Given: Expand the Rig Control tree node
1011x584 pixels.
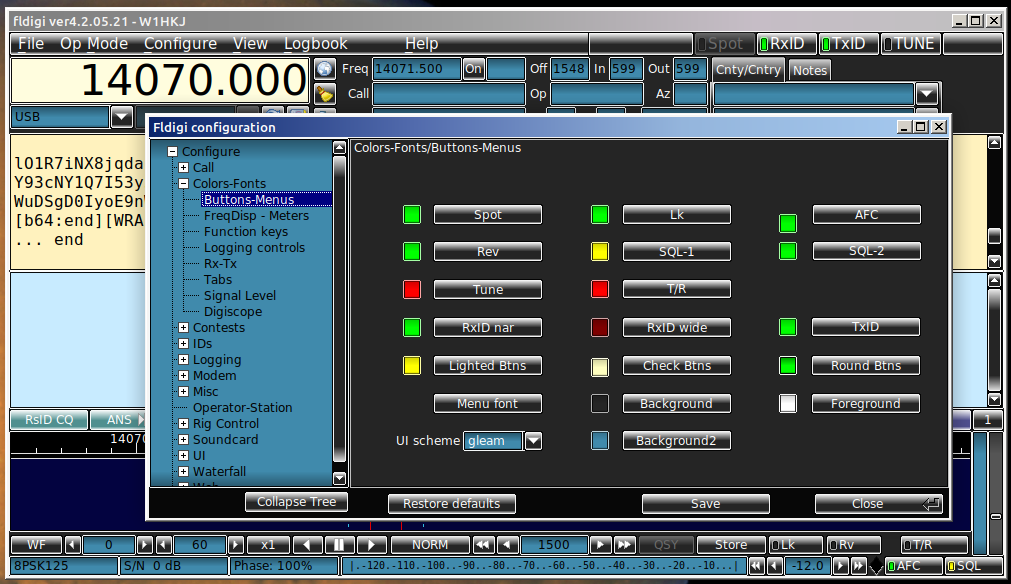Looking at the screenshot, I should tap(184, 423).
